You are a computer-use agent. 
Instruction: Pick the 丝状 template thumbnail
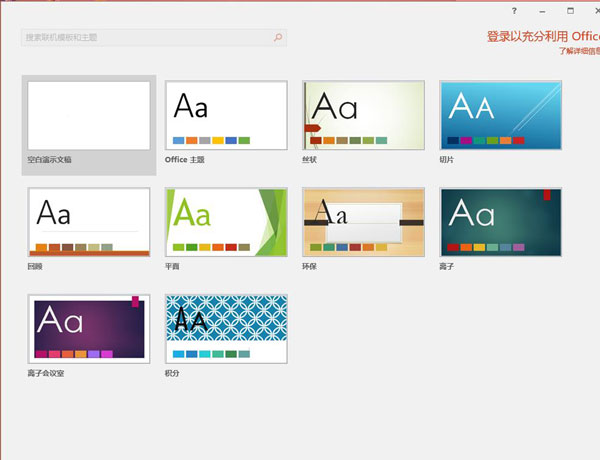coord(363,116)
